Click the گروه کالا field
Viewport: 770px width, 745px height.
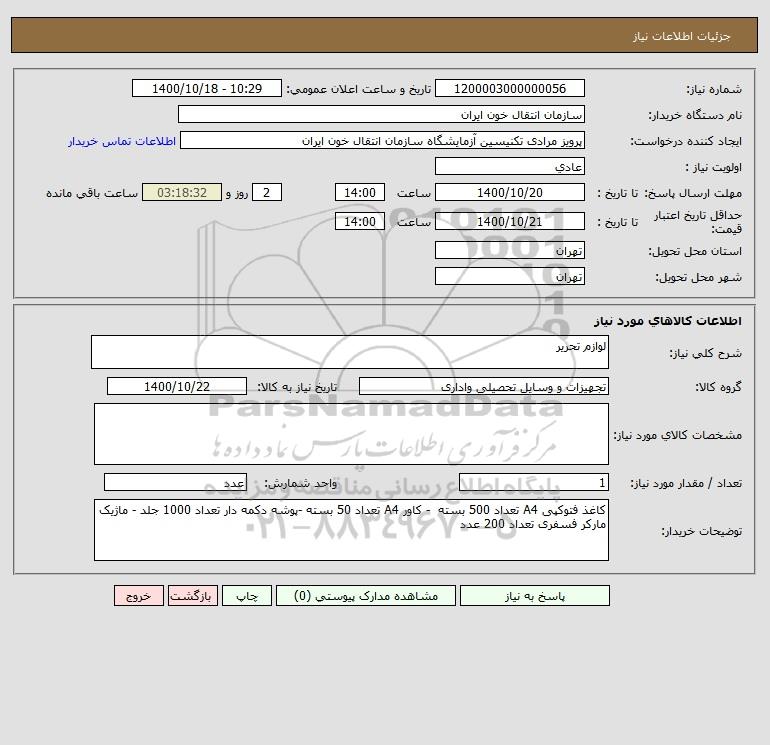tap(484, 386)
